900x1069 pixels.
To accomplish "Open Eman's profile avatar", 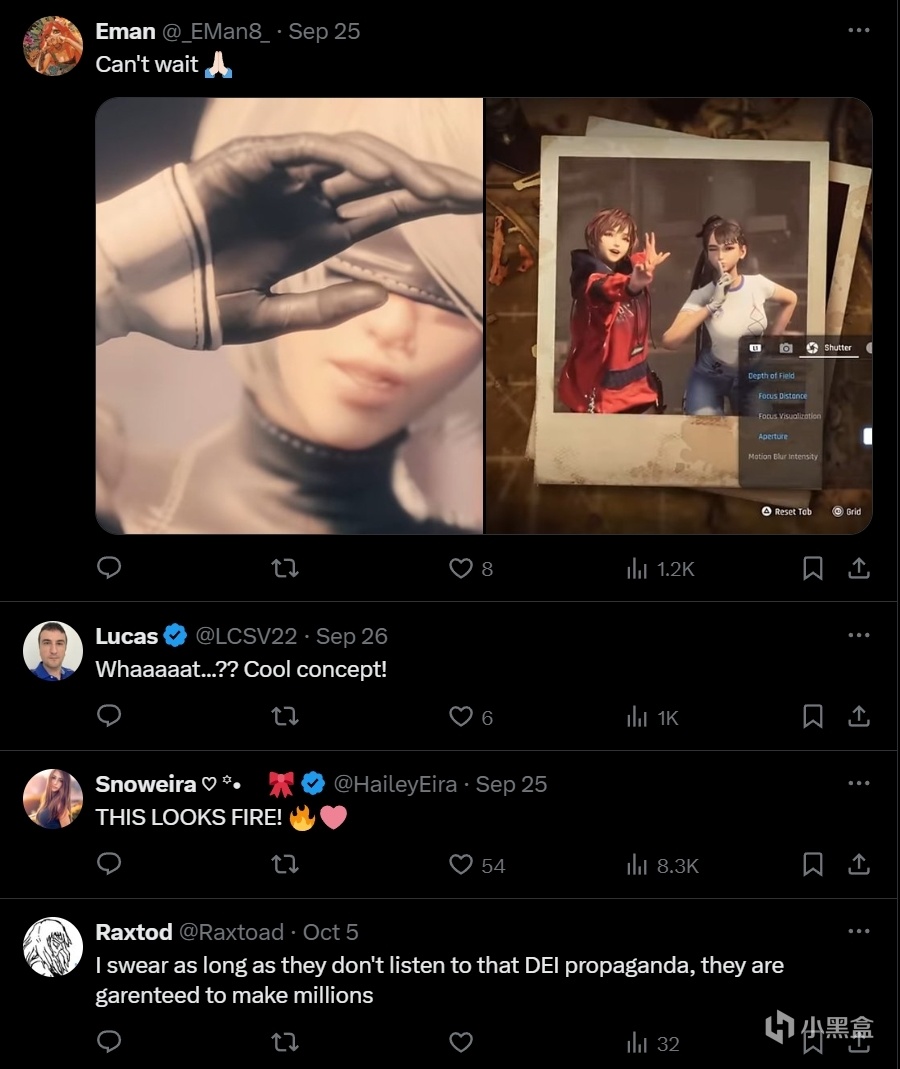I will tap(52, 46).
